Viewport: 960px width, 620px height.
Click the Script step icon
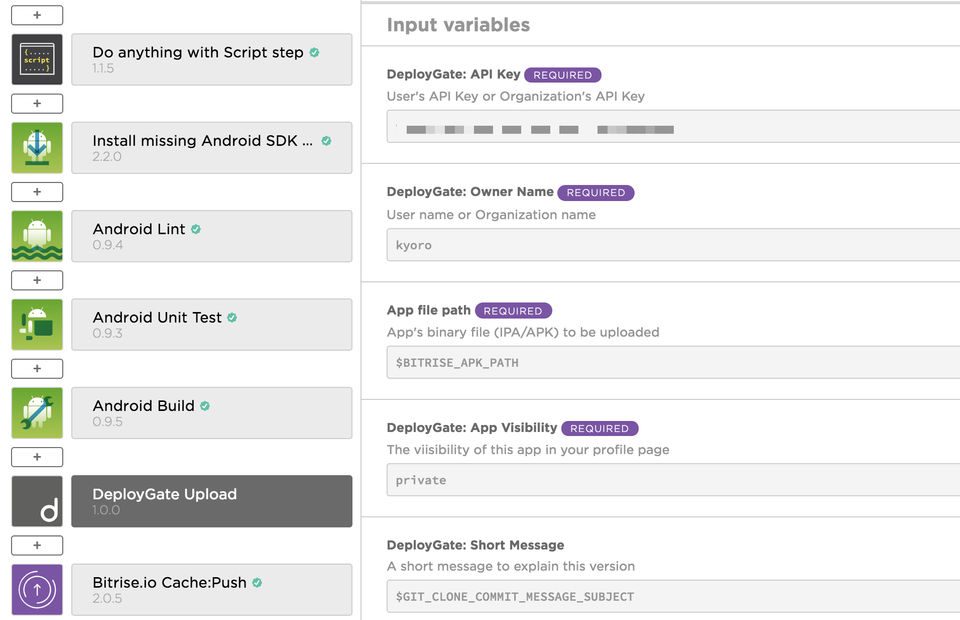37,60
